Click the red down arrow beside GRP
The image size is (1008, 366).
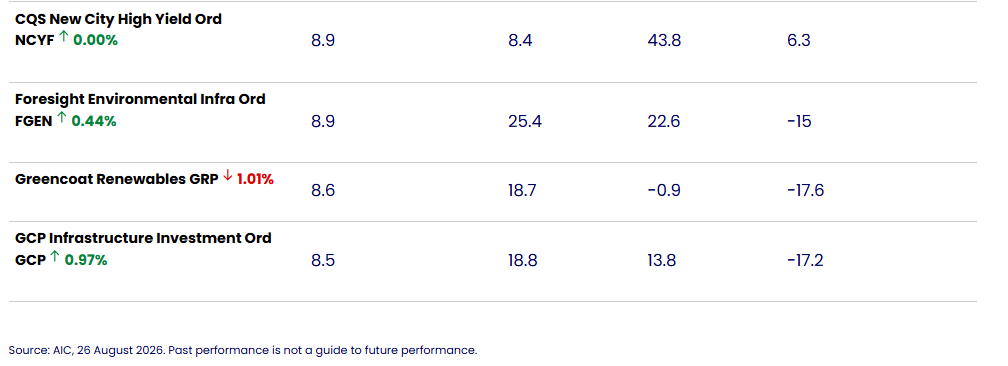228,177
